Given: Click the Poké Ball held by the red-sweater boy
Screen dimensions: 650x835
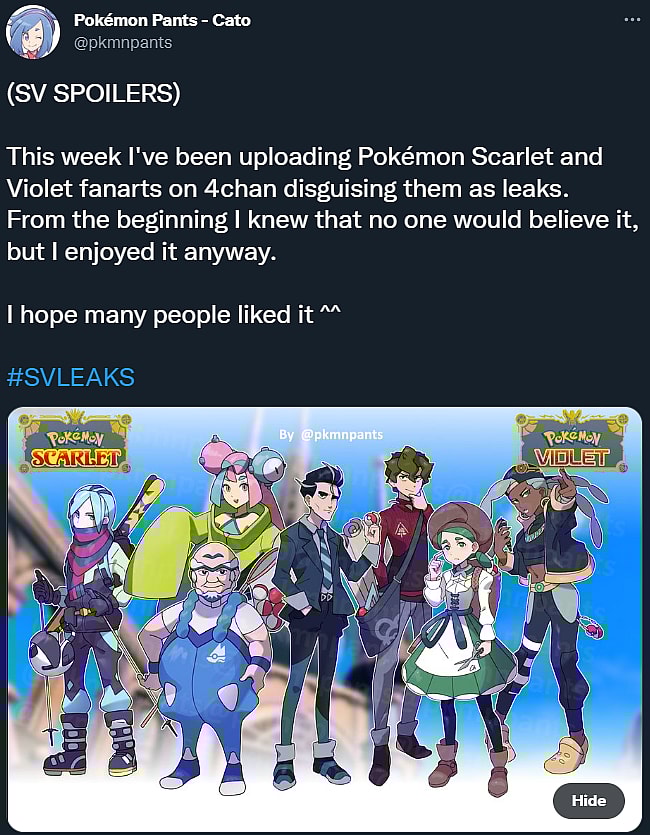Looking at the screenshot, I should pos(375,521).
